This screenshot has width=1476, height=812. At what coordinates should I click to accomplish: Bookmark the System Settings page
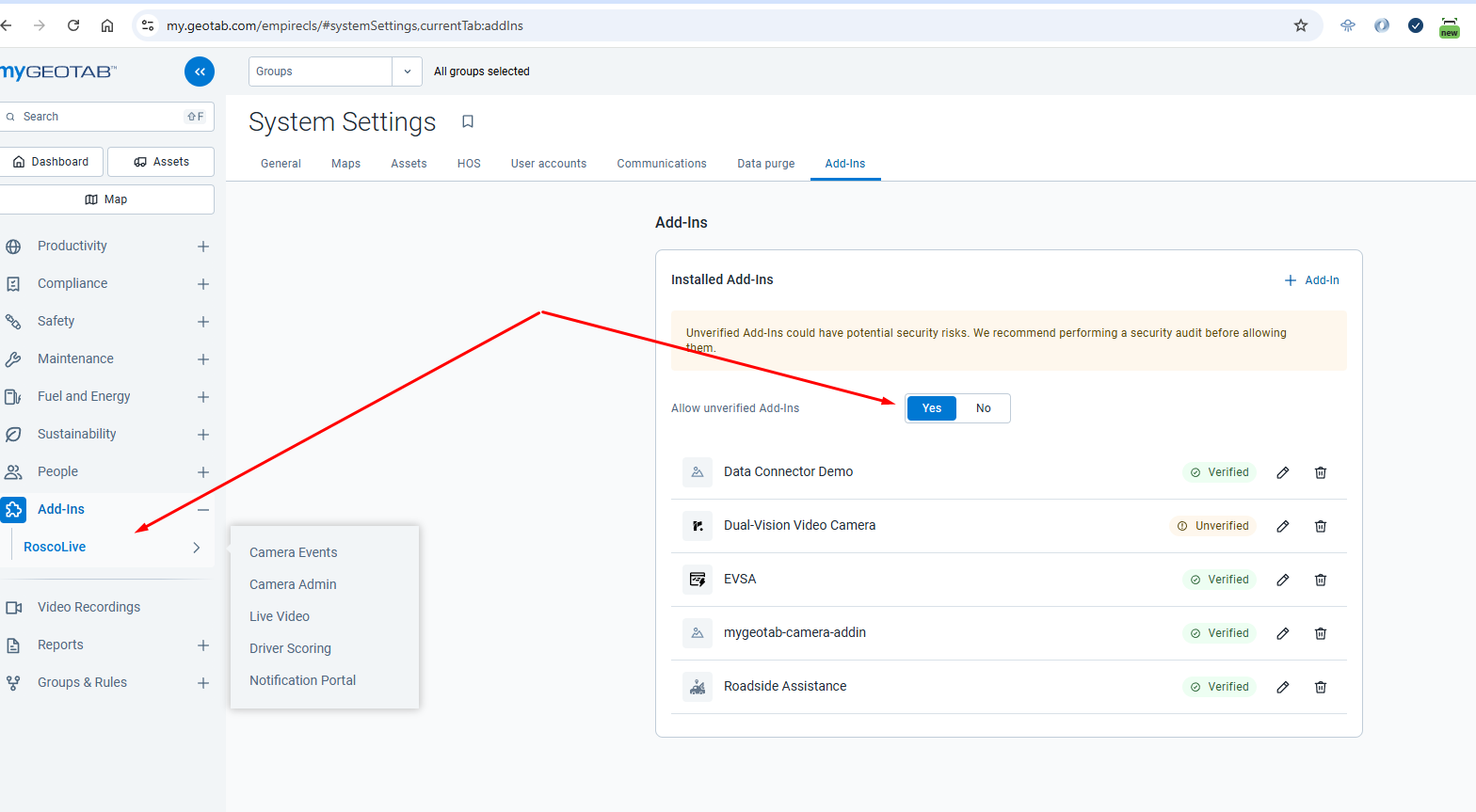pos(468,121)
